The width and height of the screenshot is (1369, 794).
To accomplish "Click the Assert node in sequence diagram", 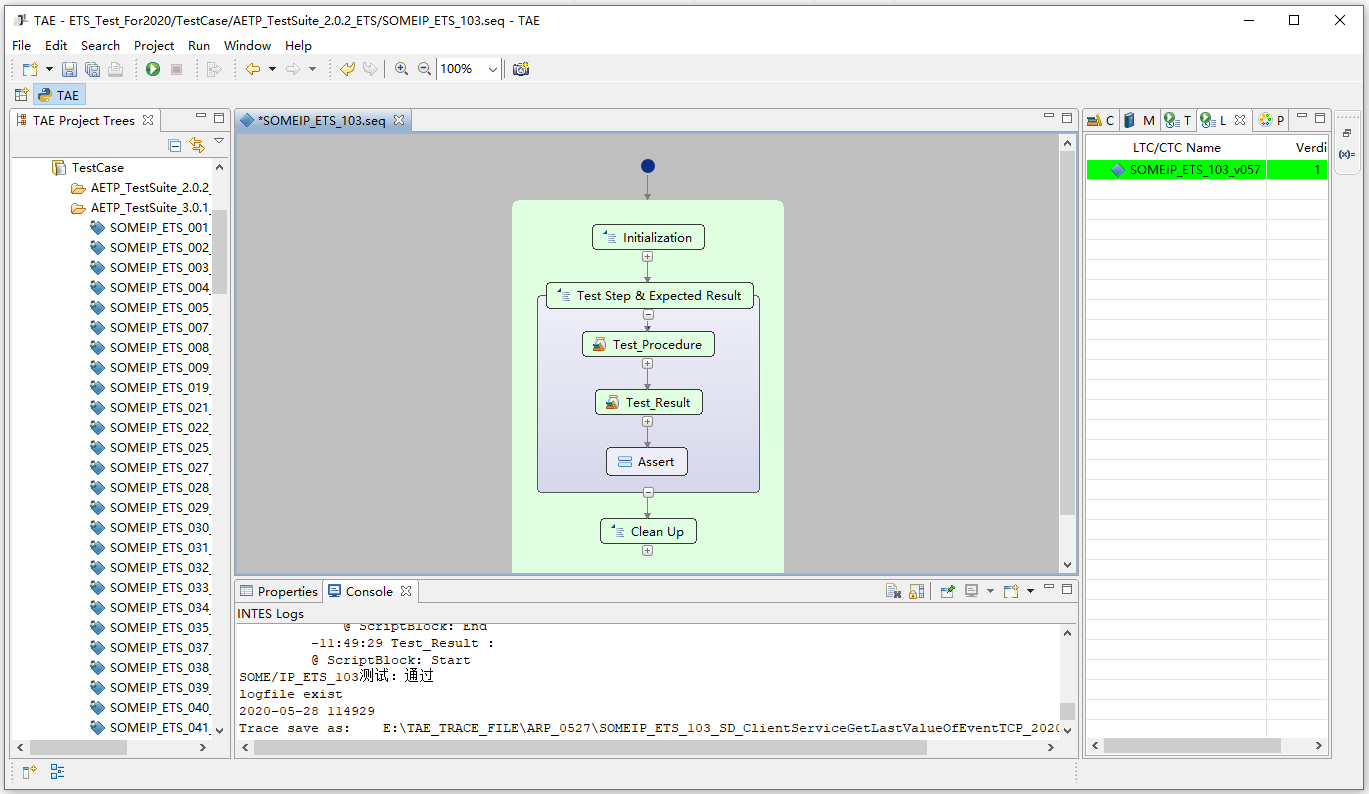I will pyautogui.click(x=647, y=461).
